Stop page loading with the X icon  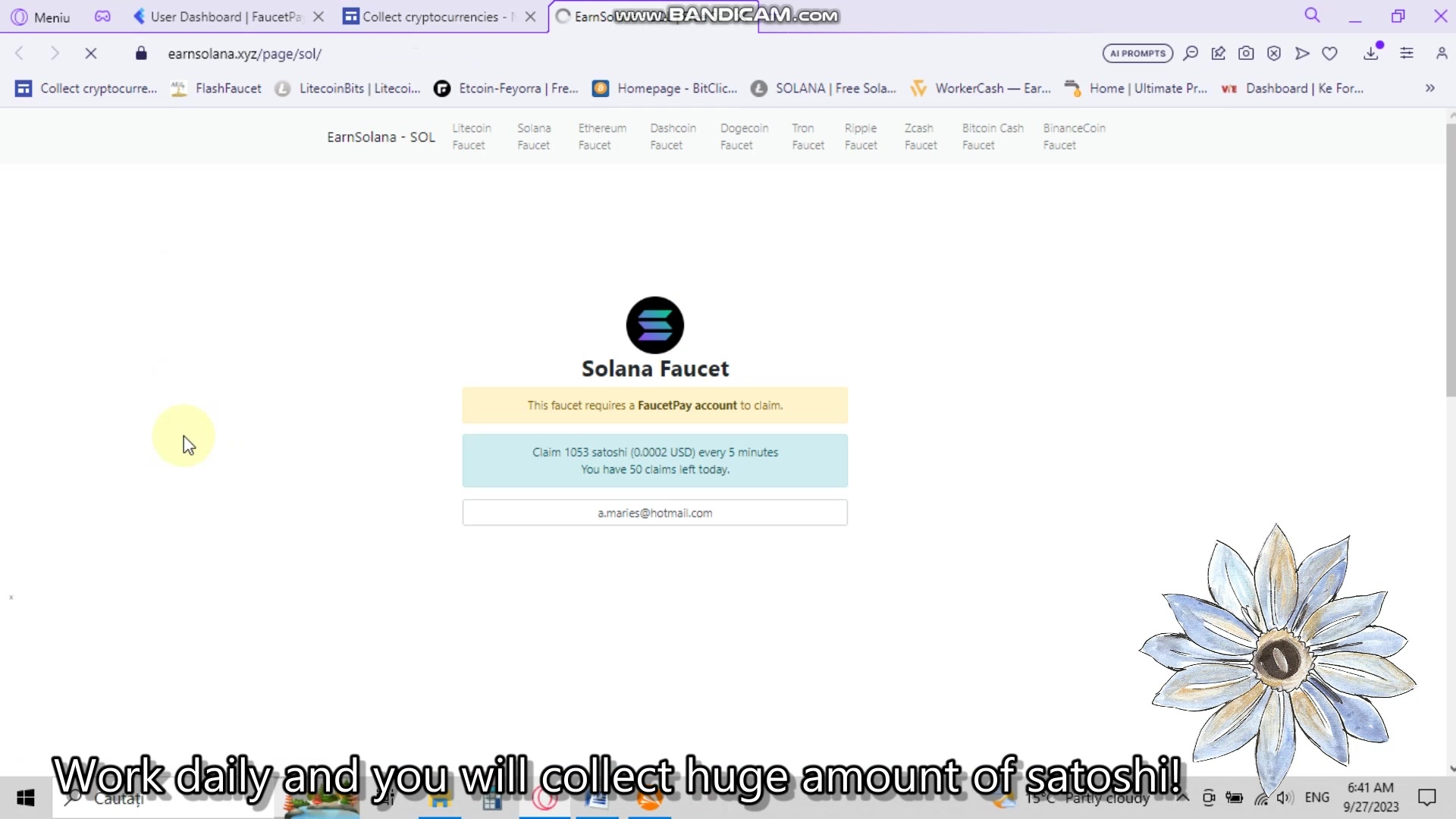[x=90, y=53]
